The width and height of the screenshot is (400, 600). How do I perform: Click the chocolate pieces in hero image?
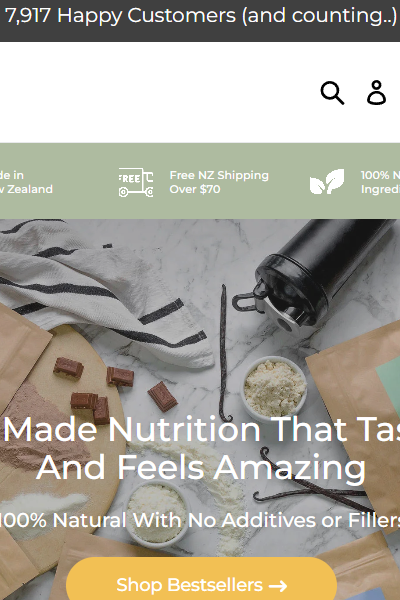tap(115, 388)
